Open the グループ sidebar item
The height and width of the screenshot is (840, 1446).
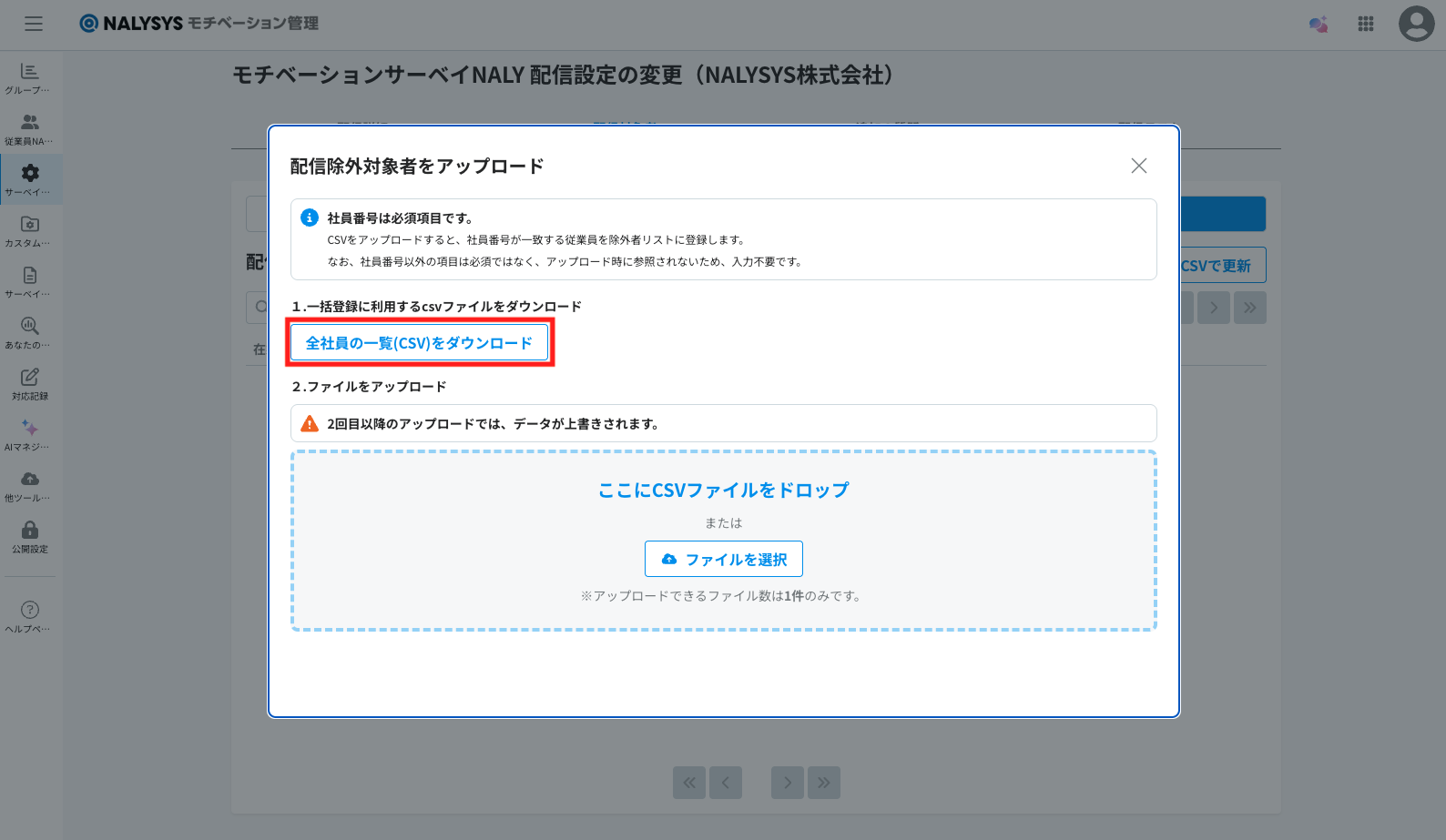pos(30,78)
